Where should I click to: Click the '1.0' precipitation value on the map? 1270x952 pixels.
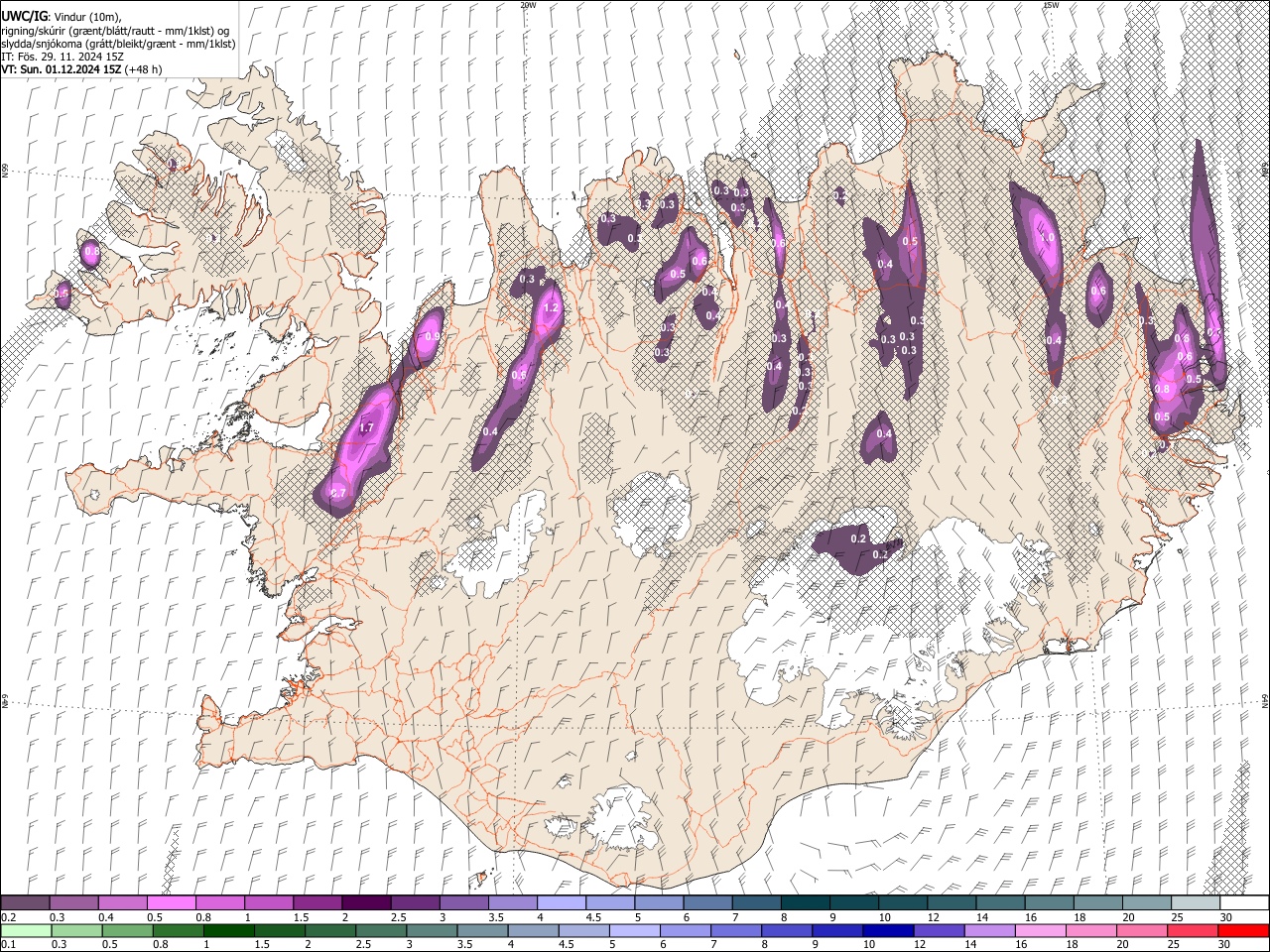tap(1047, 238)
